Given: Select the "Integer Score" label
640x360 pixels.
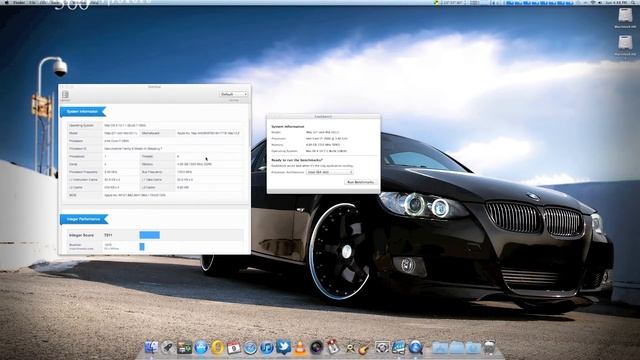Looking at the screenshot, I should click(81, 236).
